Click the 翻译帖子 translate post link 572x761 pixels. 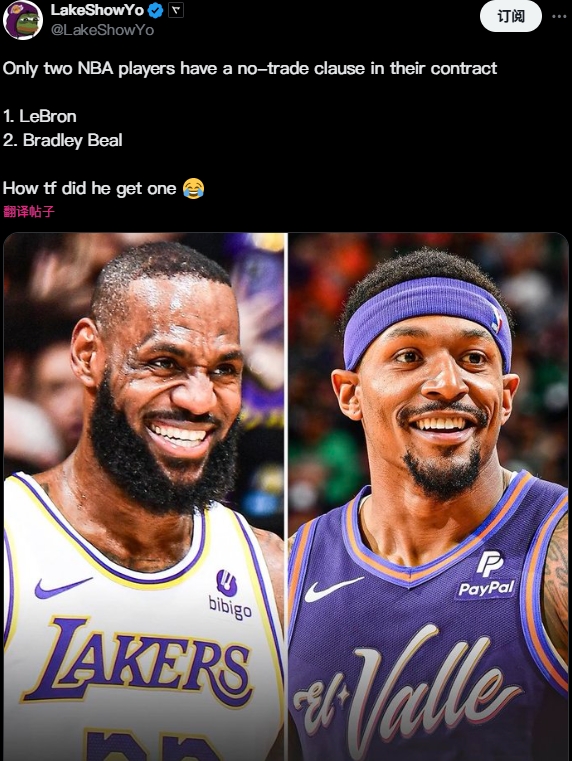click(x=29, y=212)
